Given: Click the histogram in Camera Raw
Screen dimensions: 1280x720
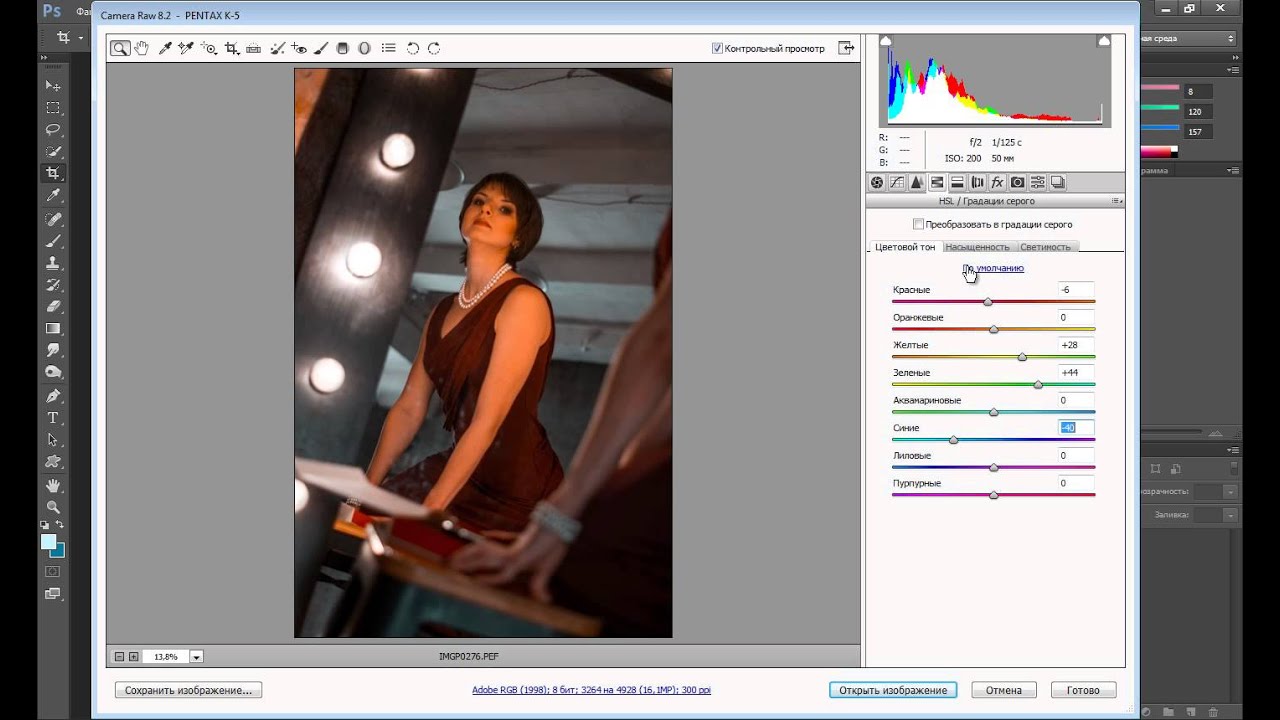Looking at the screenshot, I should coord(995,80).
